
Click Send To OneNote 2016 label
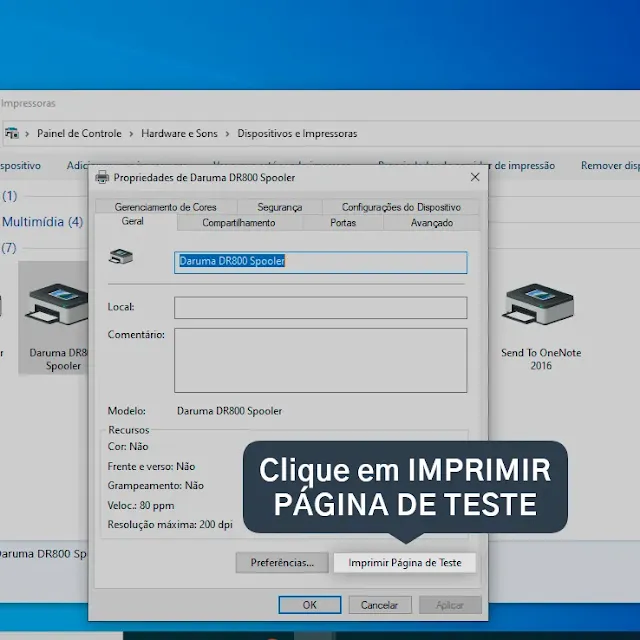[541, 359]
